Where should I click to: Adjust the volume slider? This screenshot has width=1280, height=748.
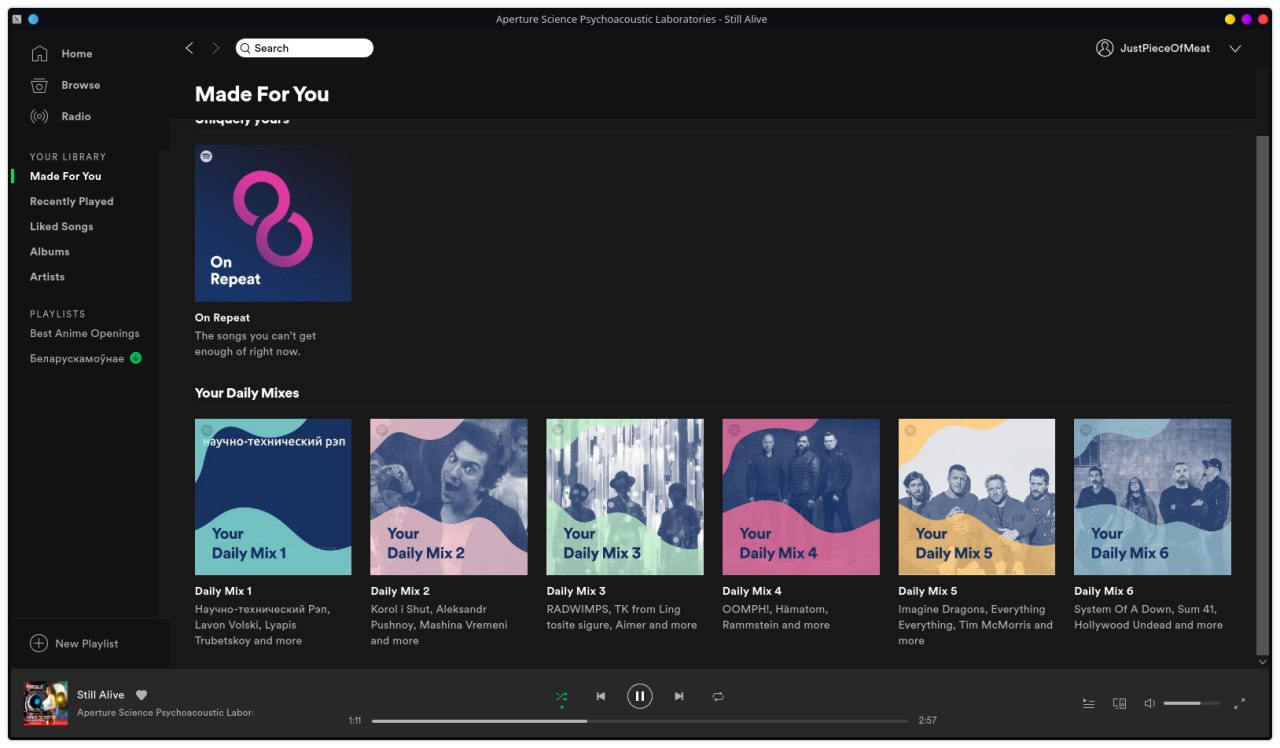pyautogui.click(x=1192, y=703)
